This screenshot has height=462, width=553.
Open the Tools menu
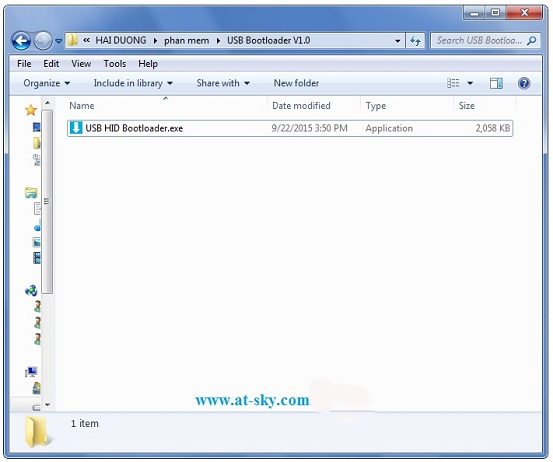[x=115, y=64]
